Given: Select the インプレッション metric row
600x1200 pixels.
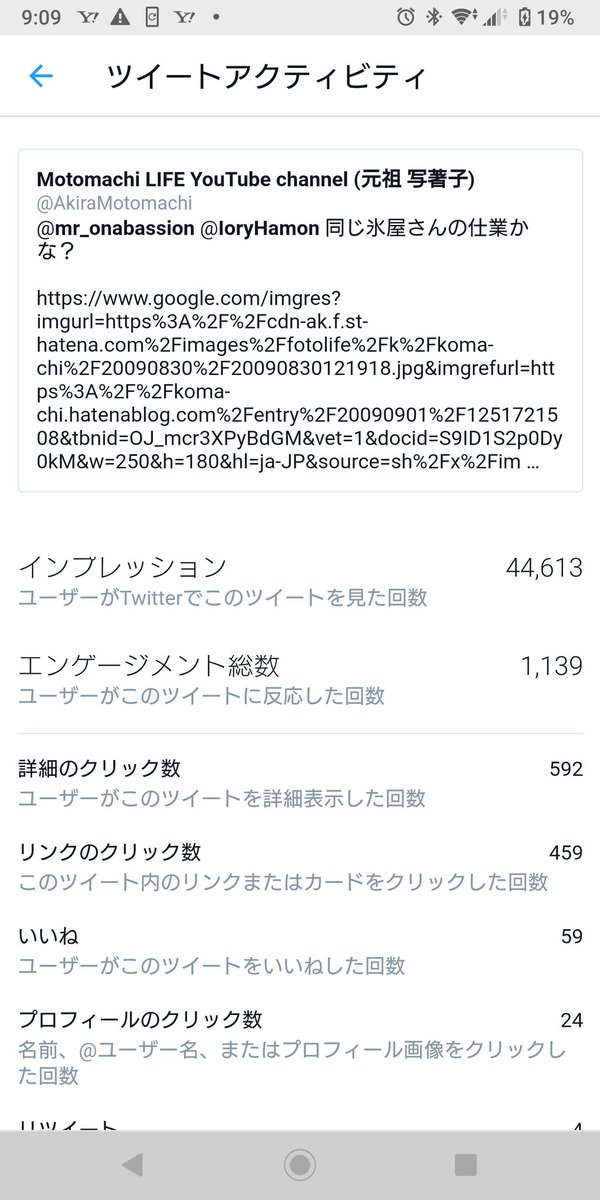Looking at the screenshot, I should (300, 581).
